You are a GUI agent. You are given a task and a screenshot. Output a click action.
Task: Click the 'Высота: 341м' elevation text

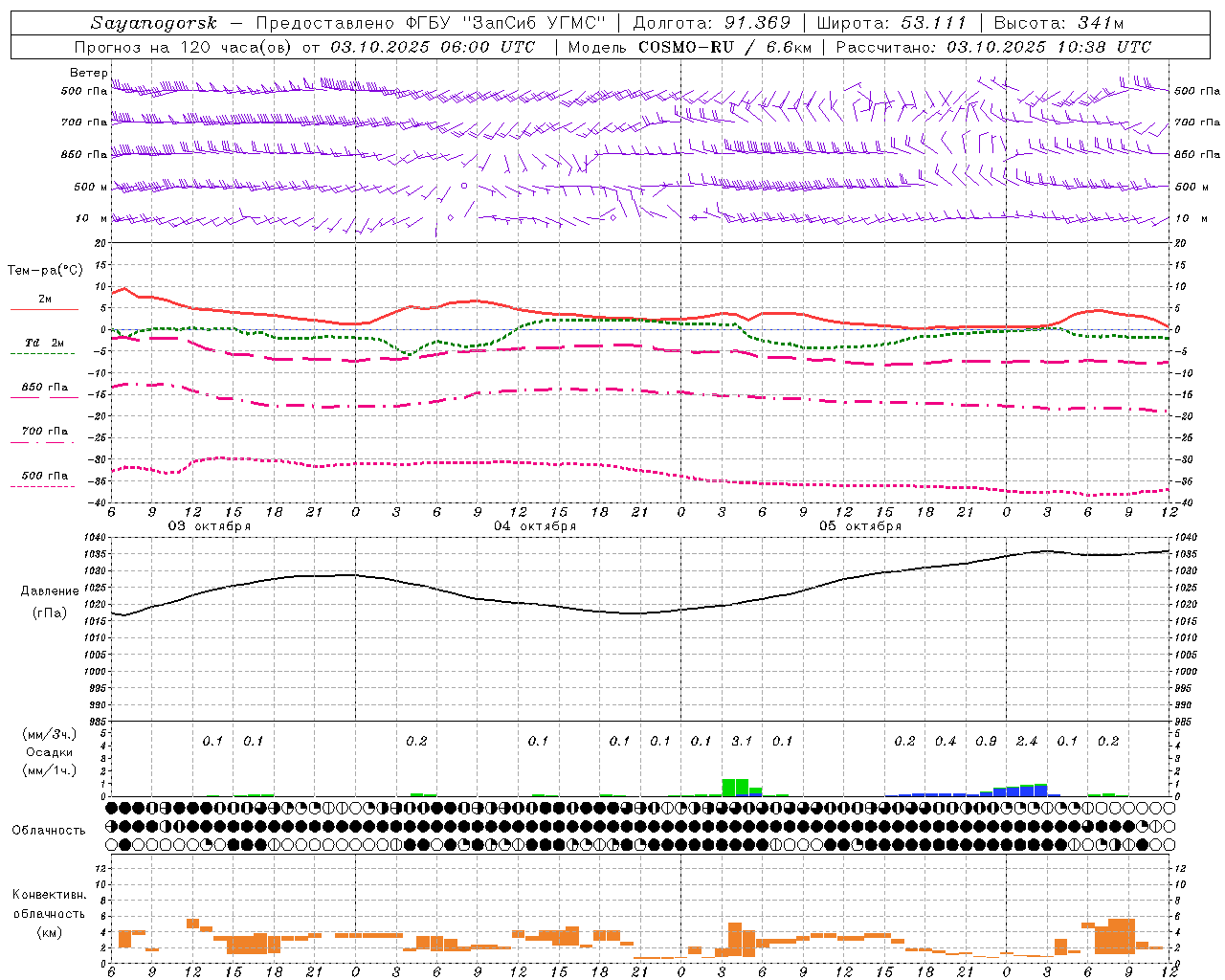(1058, 23)
